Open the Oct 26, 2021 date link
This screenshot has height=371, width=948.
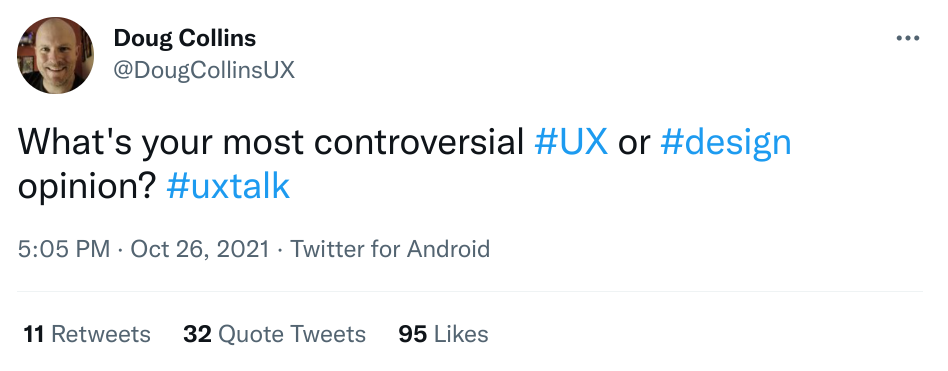click(x=200, y=249)
